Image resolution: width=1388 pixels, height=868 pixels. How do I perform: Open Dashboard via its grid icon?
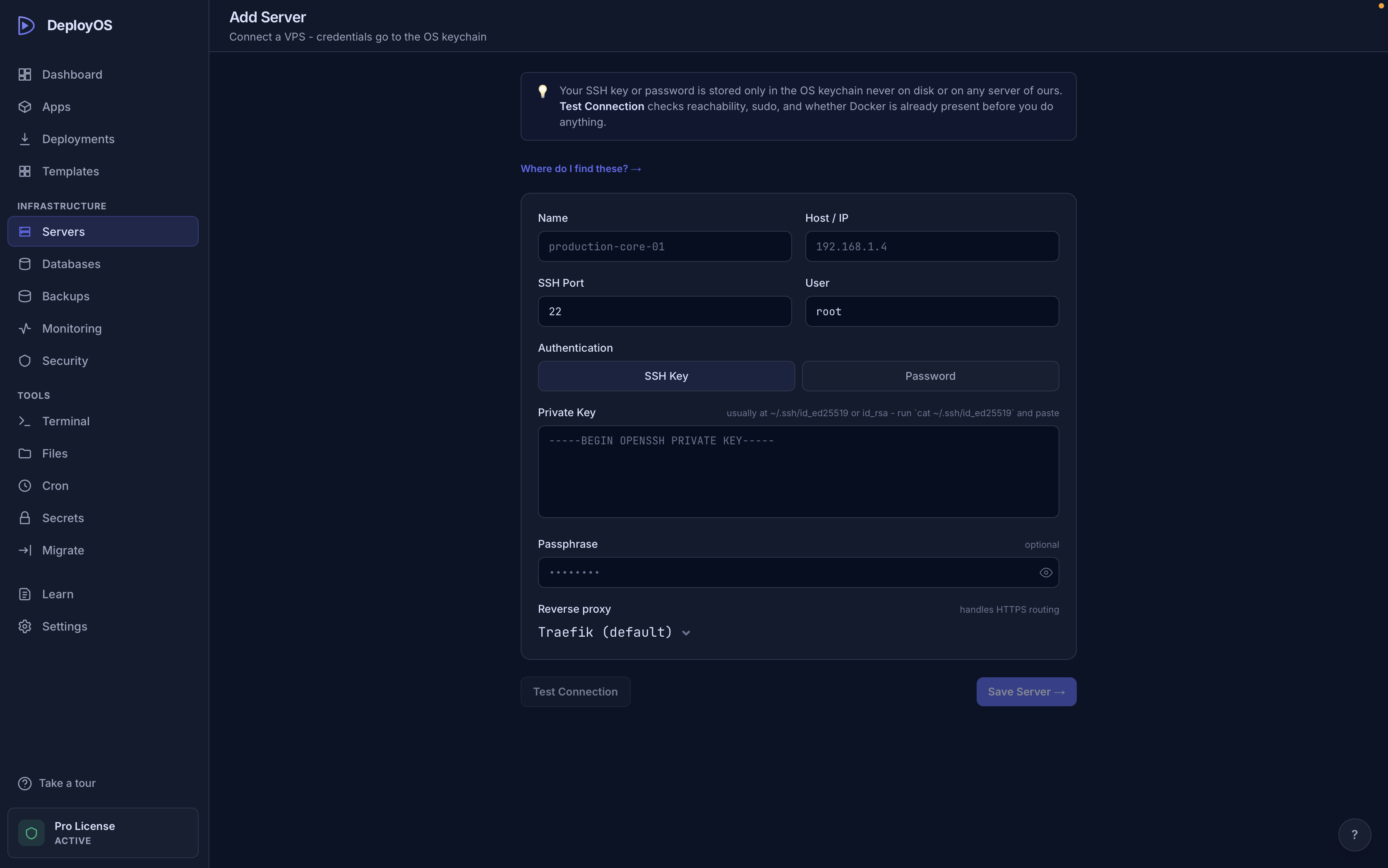click(25, 74)
